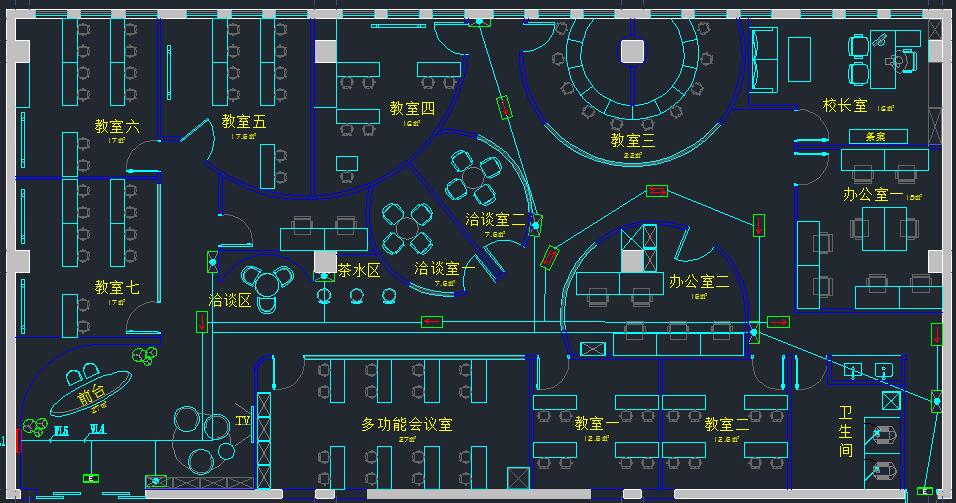Click the sofa in 校长室
956x503 pixels.
pyautogui.click(x=764, y=60)
